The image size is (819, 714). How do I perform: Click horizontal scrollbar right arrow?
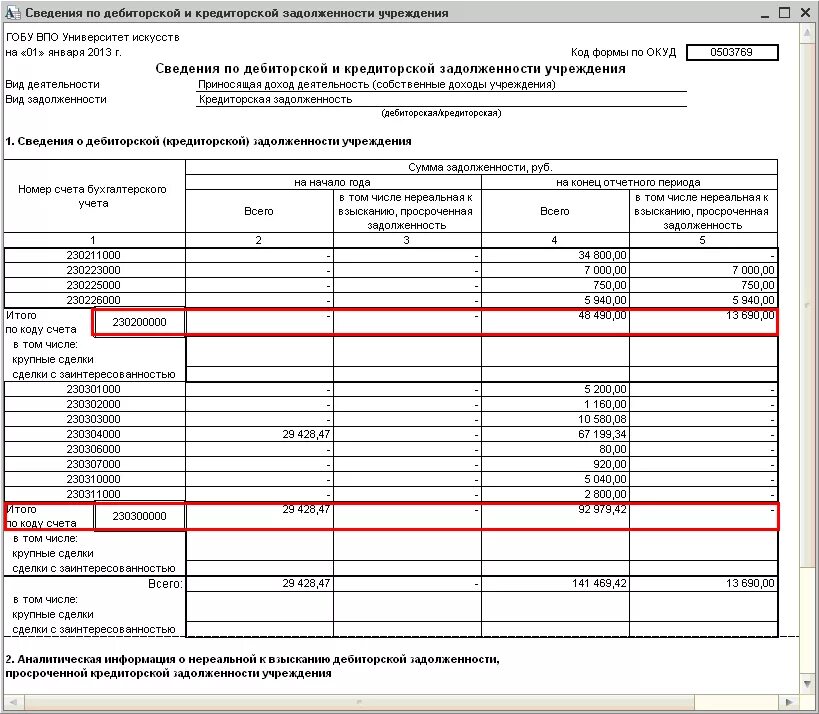[789, 703]
